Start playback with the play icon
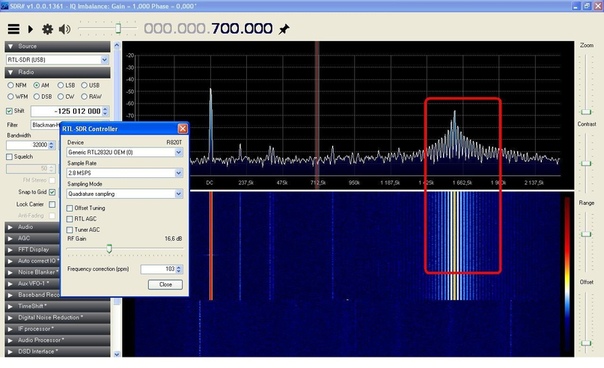Viewport: 604px width, 368px height. coord(30,29)
